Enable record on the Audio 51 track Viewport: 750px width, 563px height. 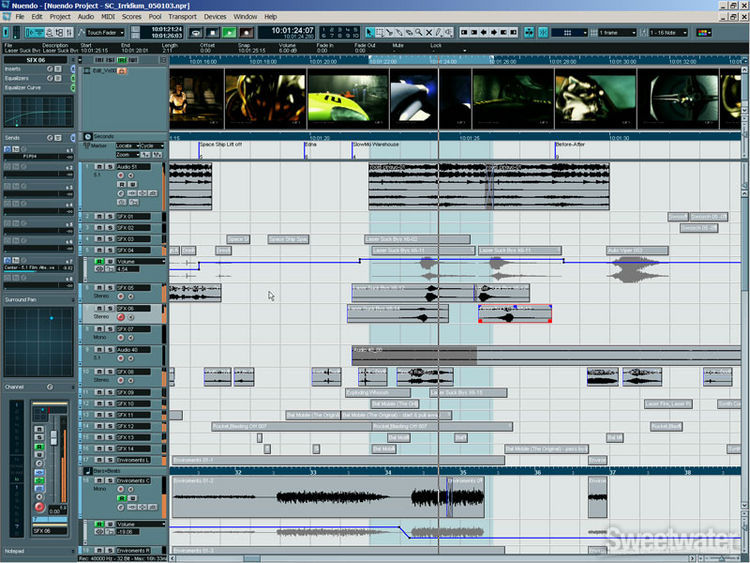point(122,177)
